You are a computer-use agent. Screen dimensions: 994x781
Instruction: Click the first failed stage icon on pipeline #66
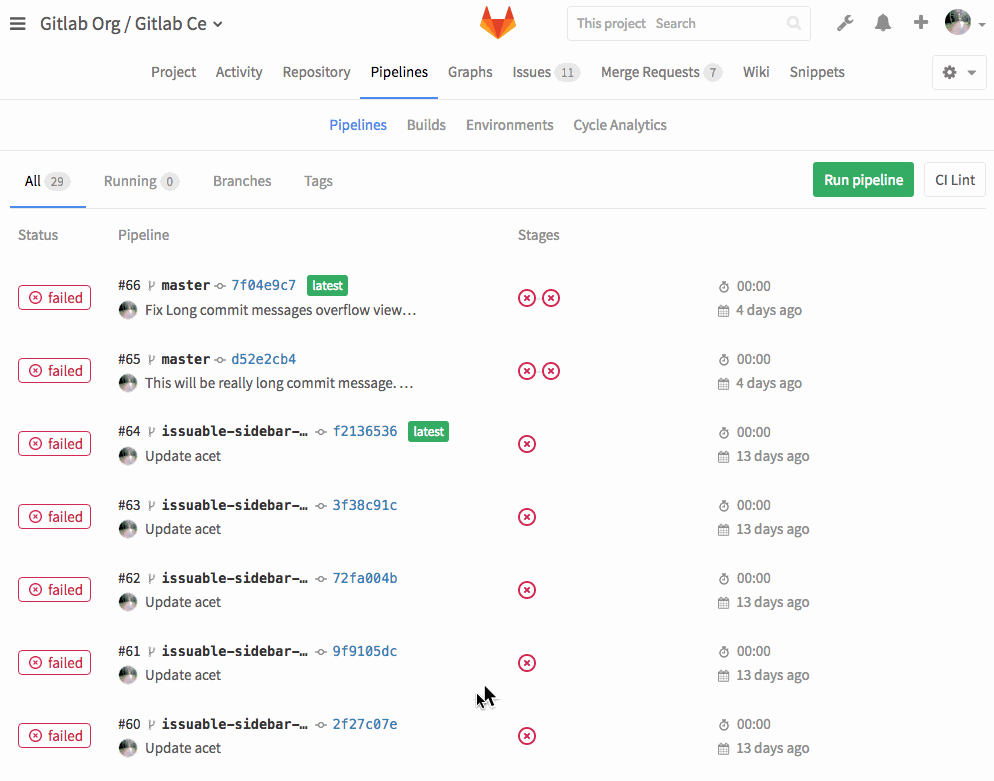coord(527,297)
